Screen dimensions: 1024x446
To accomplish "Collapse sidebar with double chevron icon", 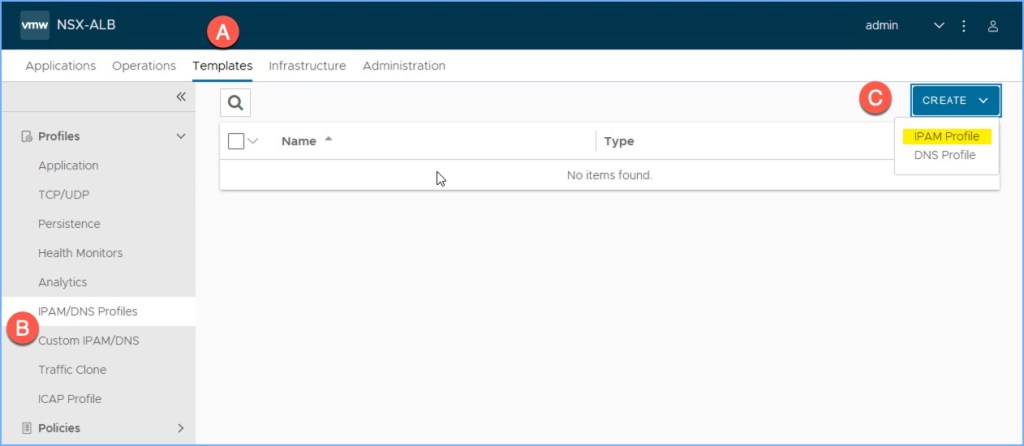I will coord(181,97).
